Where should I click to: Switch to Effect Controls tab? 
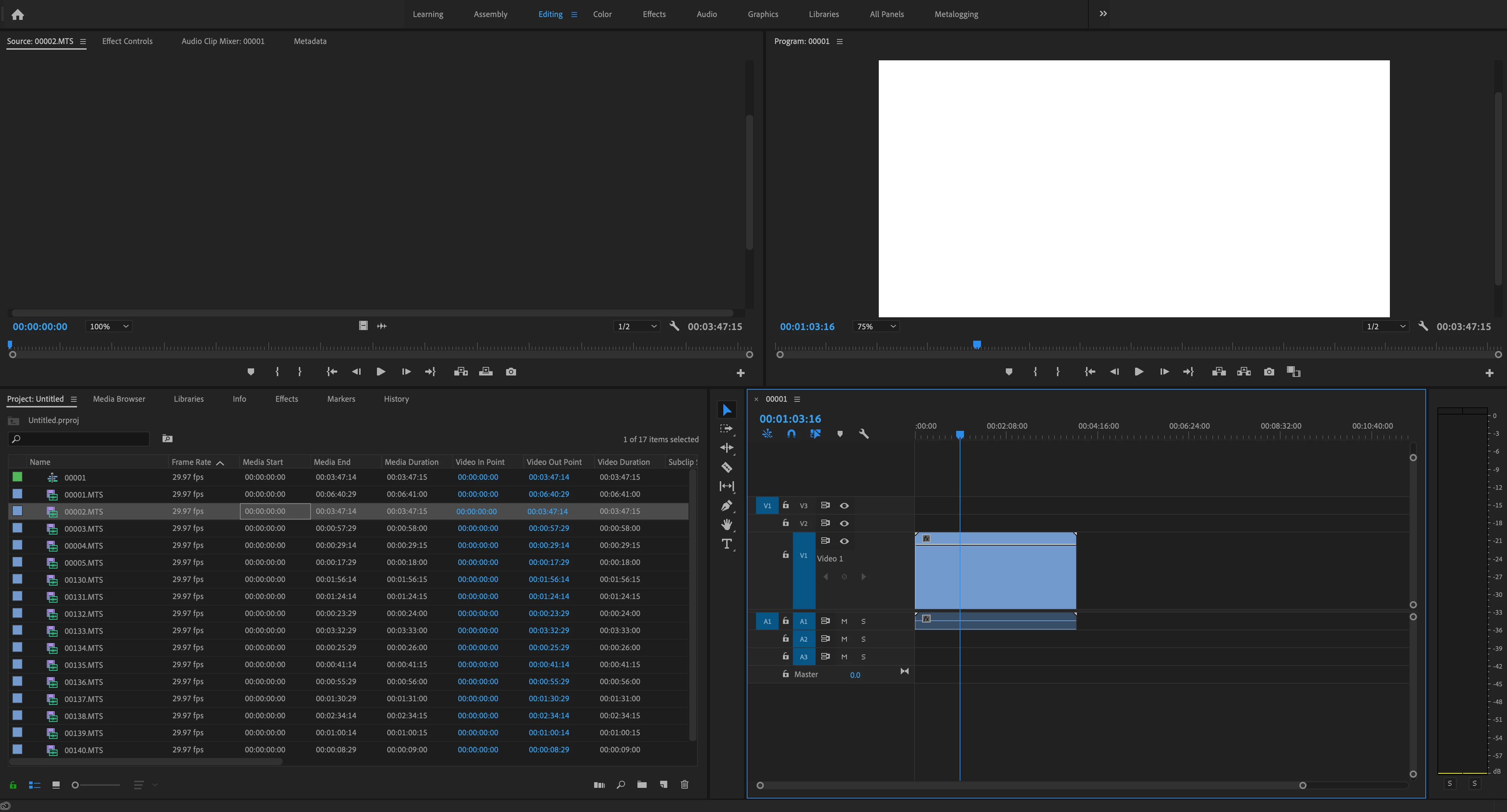pos(127,41)
